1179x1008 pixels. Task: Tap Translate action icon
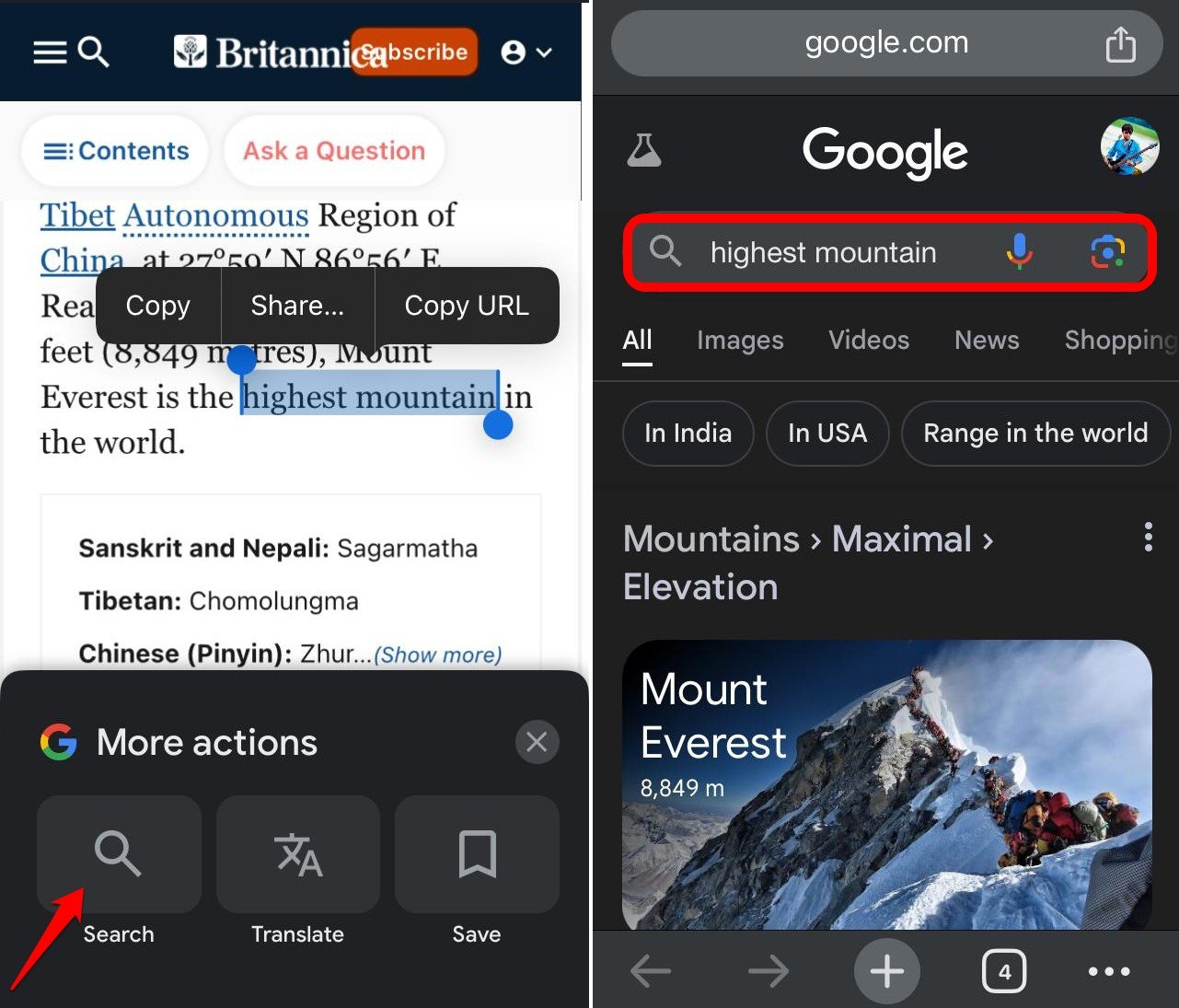pyautogui.click(x=298, y=854)
